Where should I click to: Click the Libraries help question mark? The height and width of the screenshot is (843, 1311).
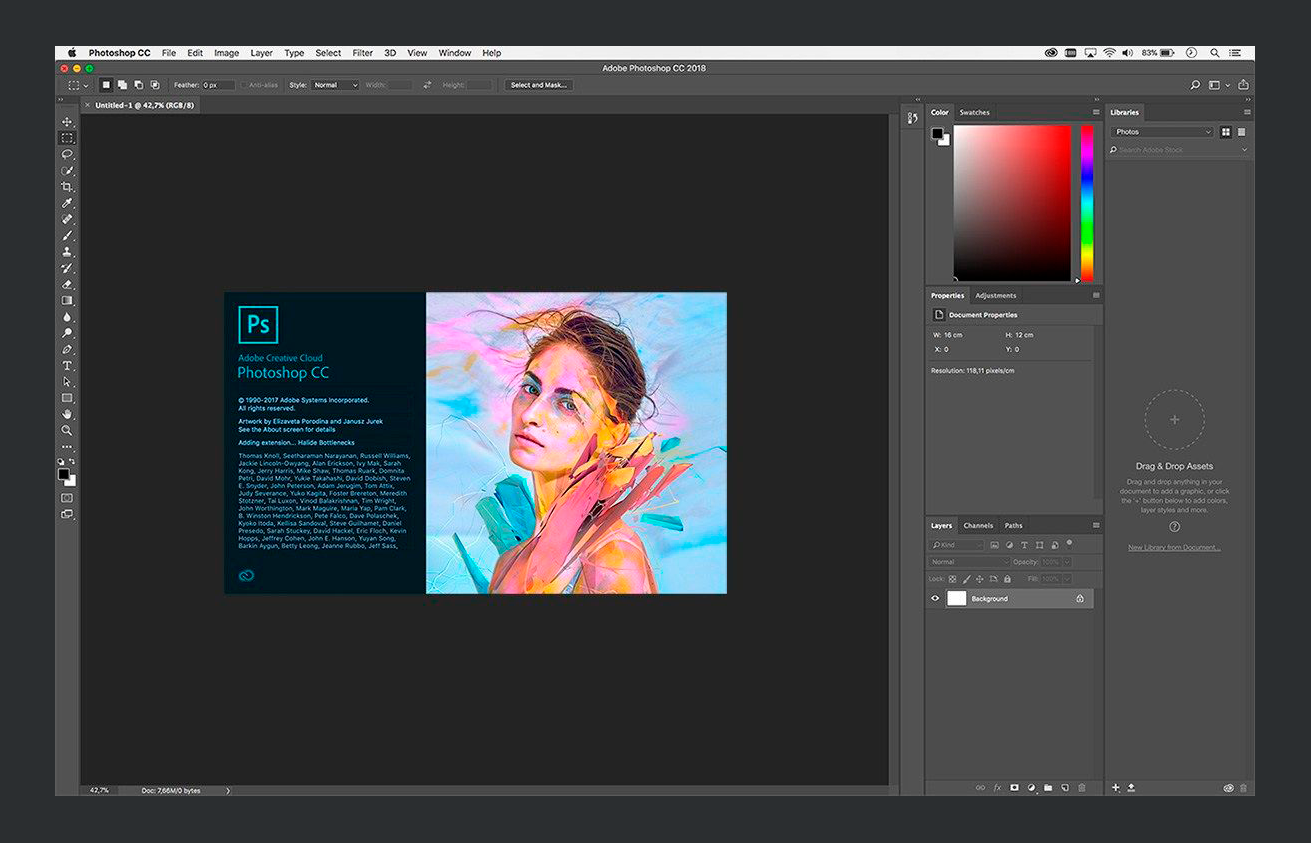click(x=1174, y=527)
